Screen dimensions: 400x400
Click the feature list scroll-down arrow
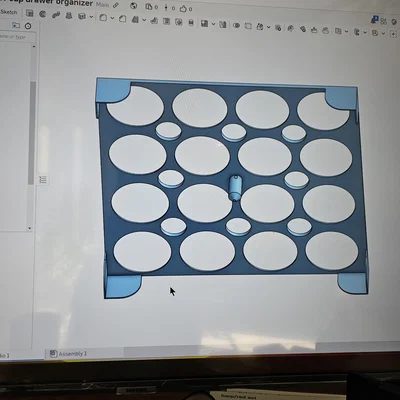pyautogui.click(x=30, y=228)
